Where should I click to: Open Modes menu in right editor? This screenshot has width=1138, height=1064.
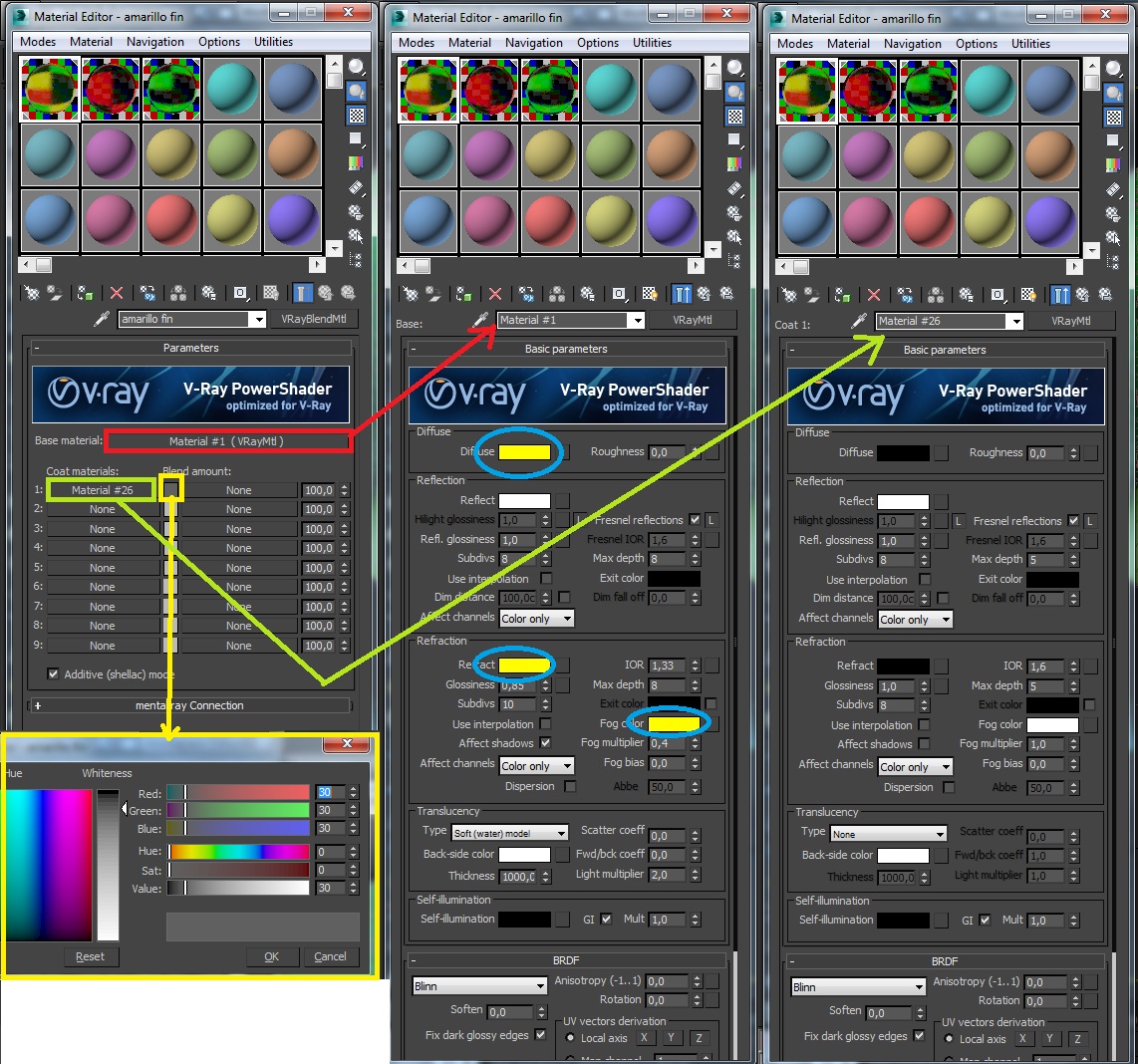[x=795, y=43]
